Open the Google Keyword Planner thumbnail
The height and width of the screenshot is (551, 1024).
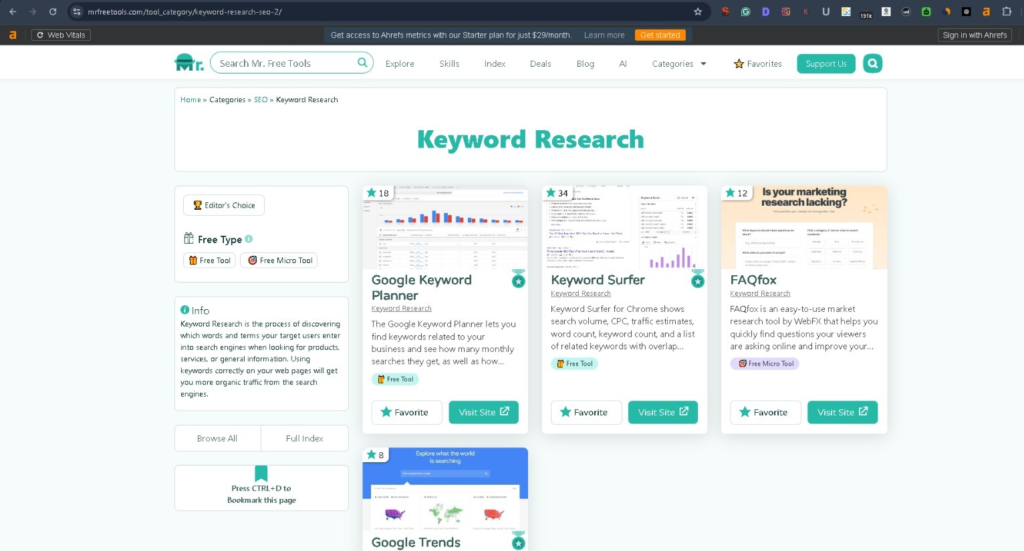pyautogui.click(x=445, y=227)
